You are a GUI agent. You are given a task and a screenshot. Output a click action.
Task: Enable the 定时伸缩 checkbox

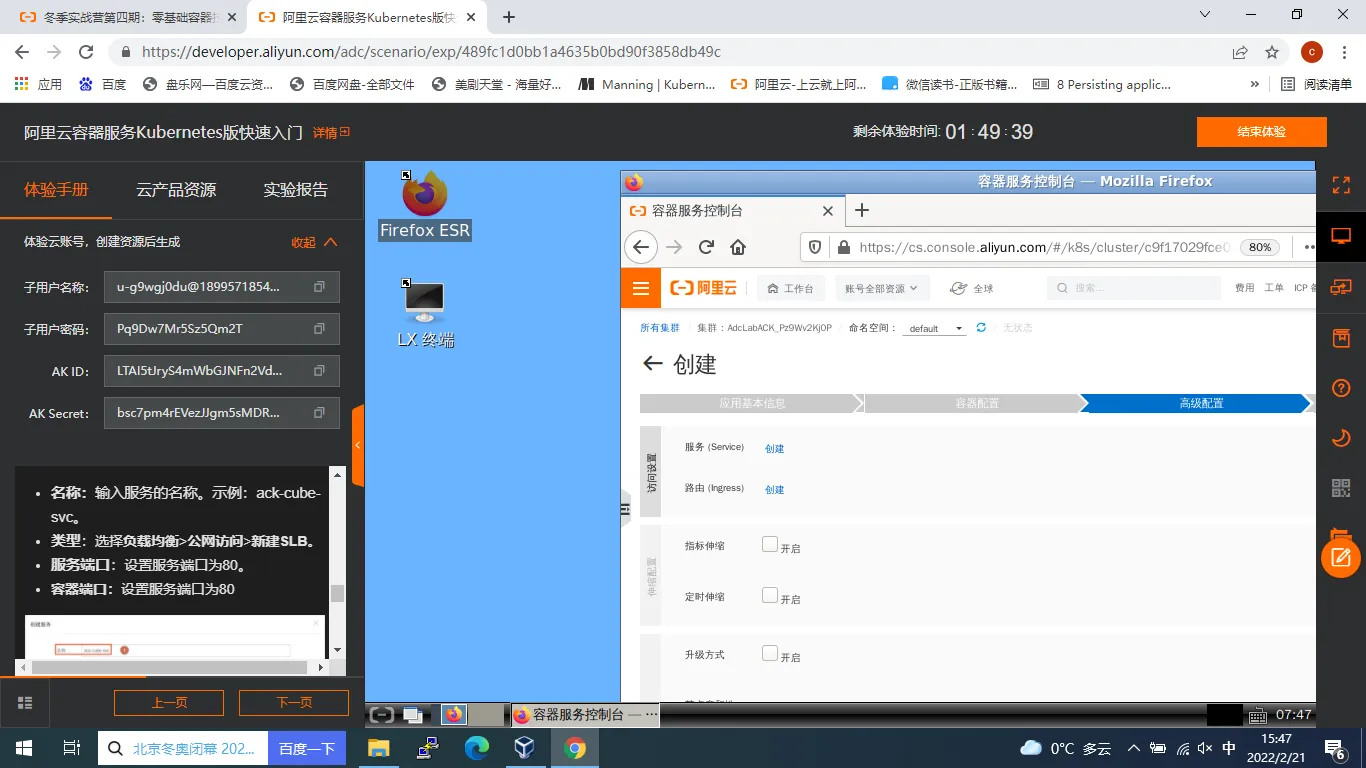[769, 595]
